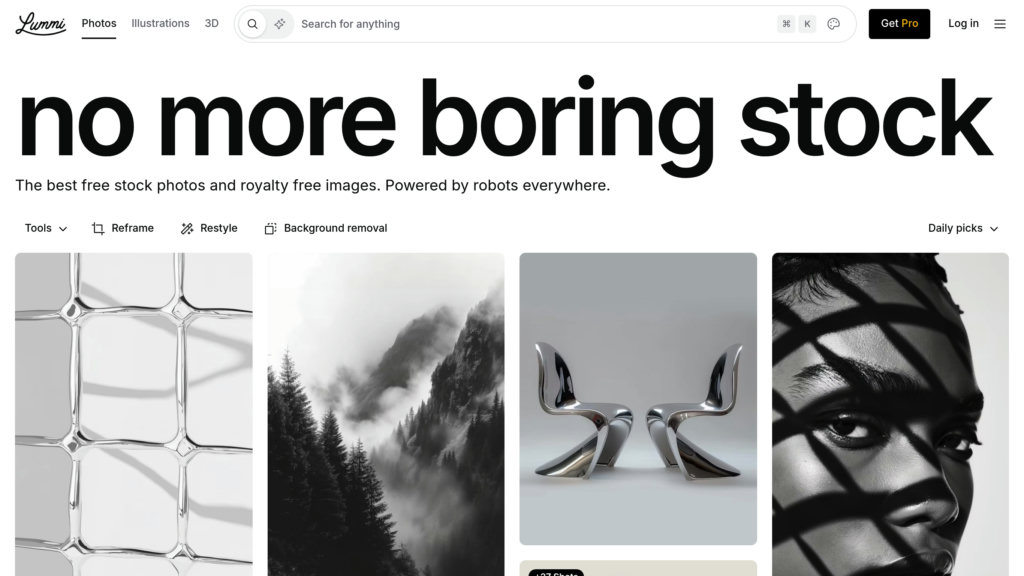Viewport: 1024px width, 576px height.
Task: Click the Lummi logo
Action: (40, 24)
